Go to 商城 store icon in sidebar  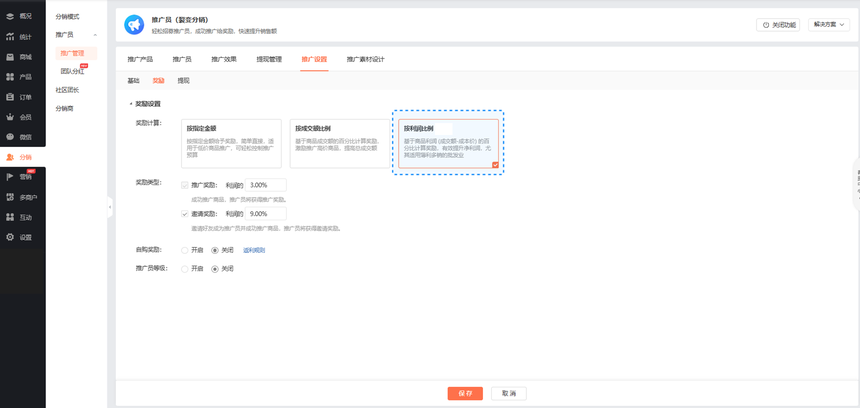pos(10,57)
